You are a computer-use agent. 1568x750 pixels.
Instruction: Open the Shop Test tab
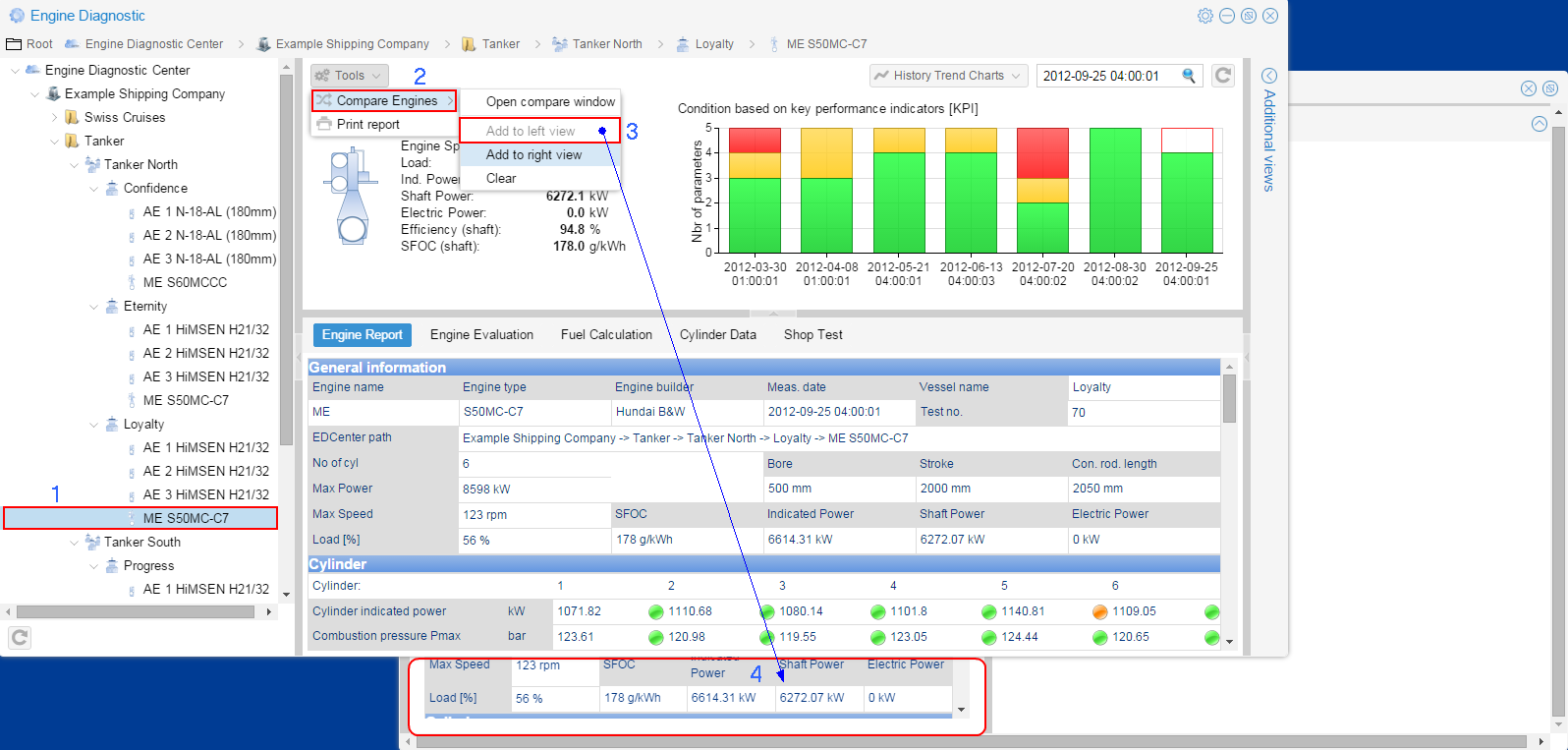click(x=813, y=335)
